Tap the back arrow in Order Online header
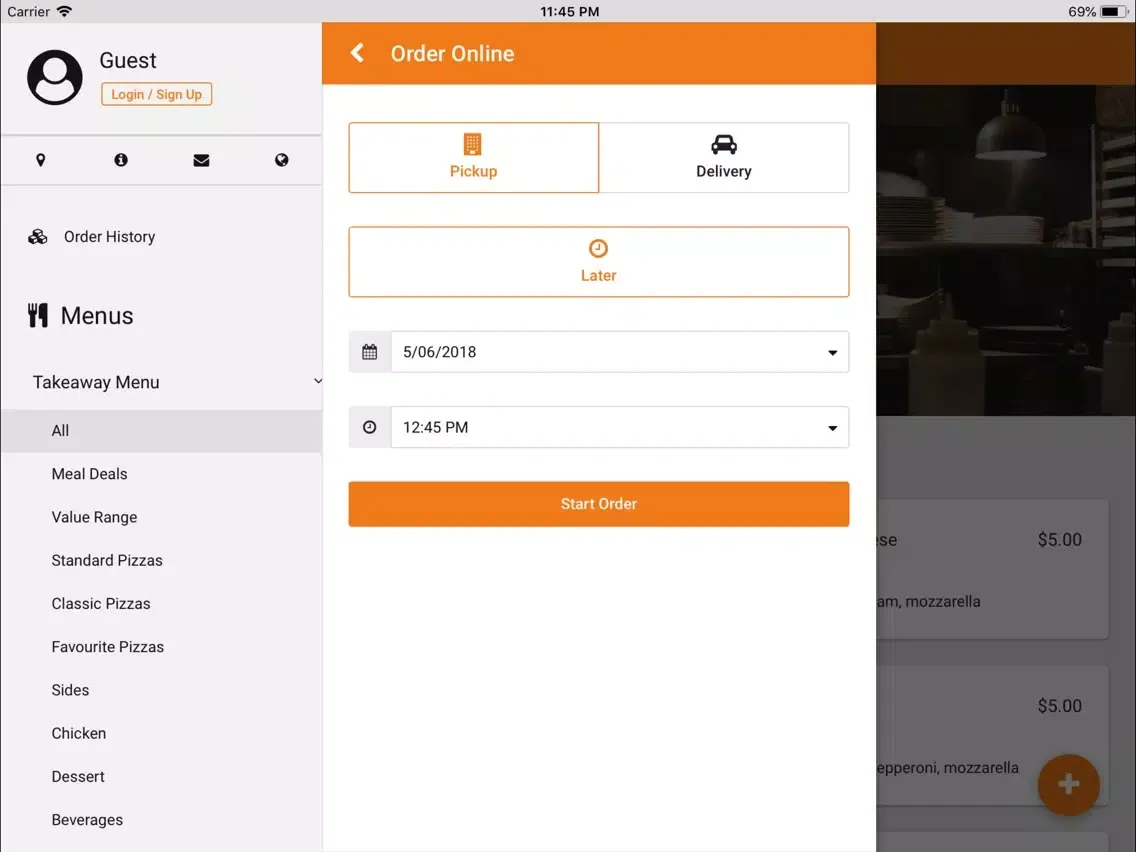 357,53
